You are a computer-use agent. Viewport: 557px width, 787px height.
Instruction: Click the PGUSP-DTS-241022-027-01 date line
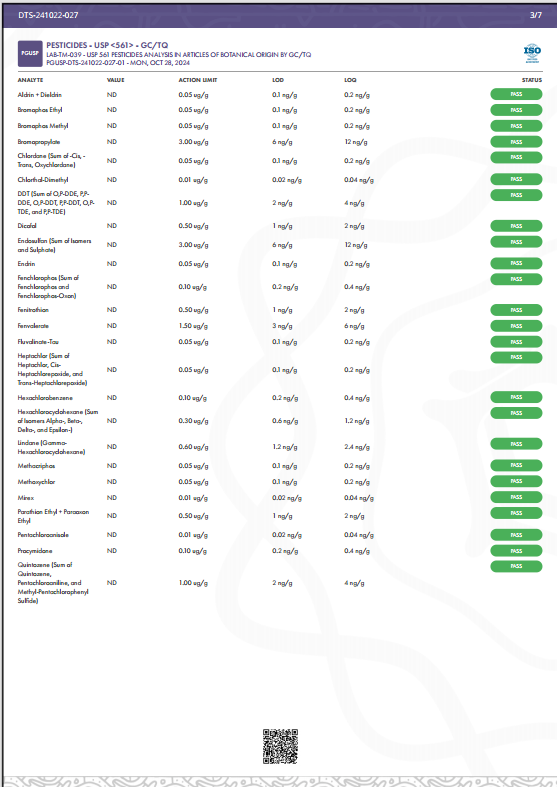click(118, 63)
